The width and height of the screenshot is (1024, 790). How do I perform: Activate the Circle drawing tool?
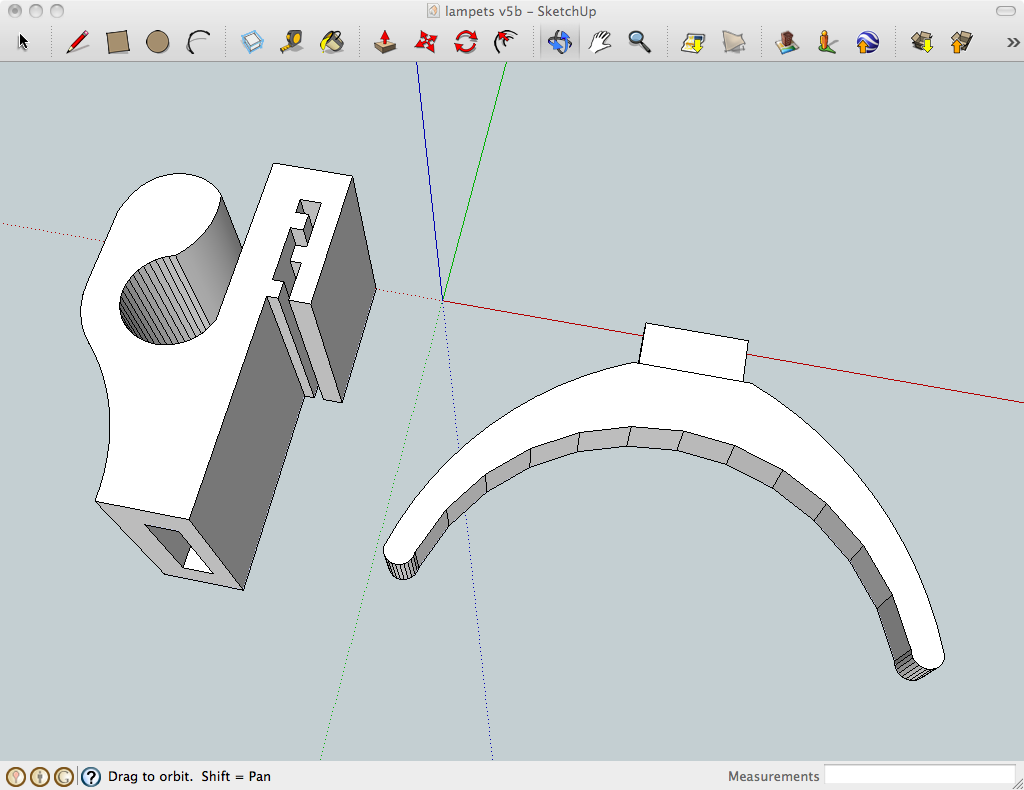157,42
